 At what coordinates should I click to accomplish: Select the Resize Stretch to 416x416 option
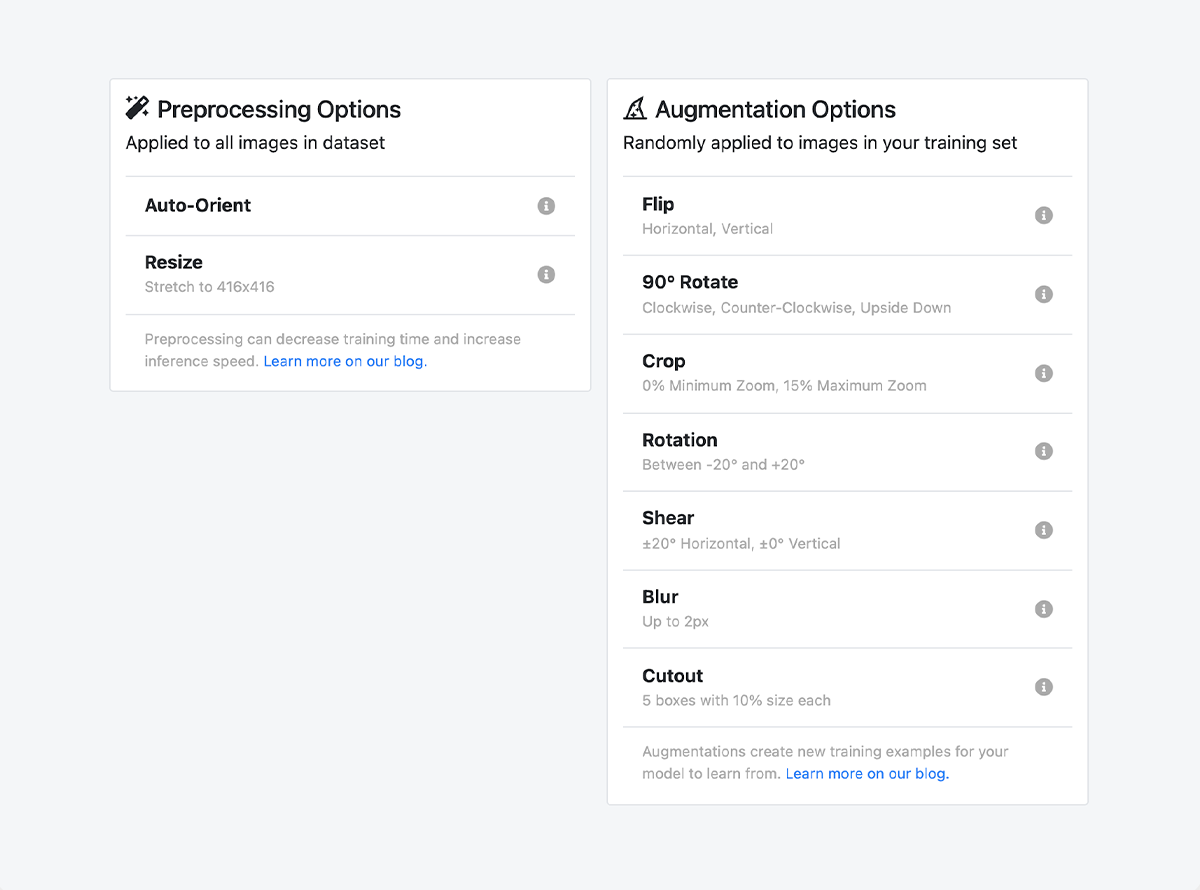(x=209, y=274)
